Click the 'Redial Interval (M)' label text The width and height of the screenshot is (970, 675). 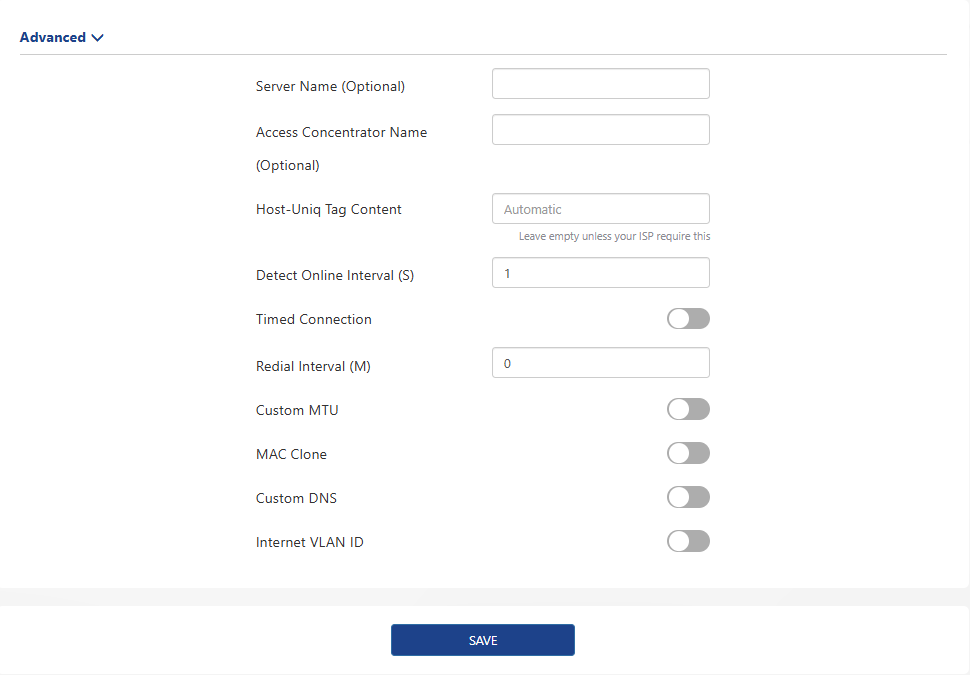(x=313, y=367)
